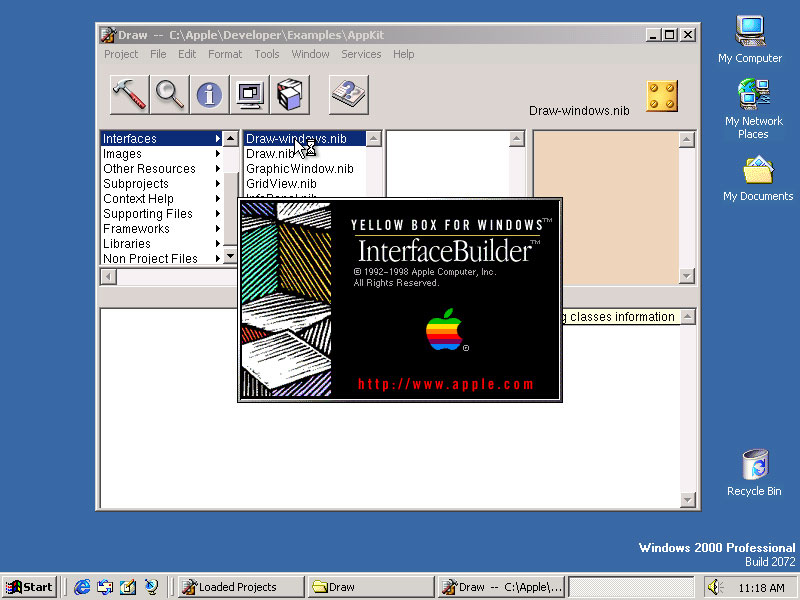Select the Recycle Bin on the desktop

(754, 472)
